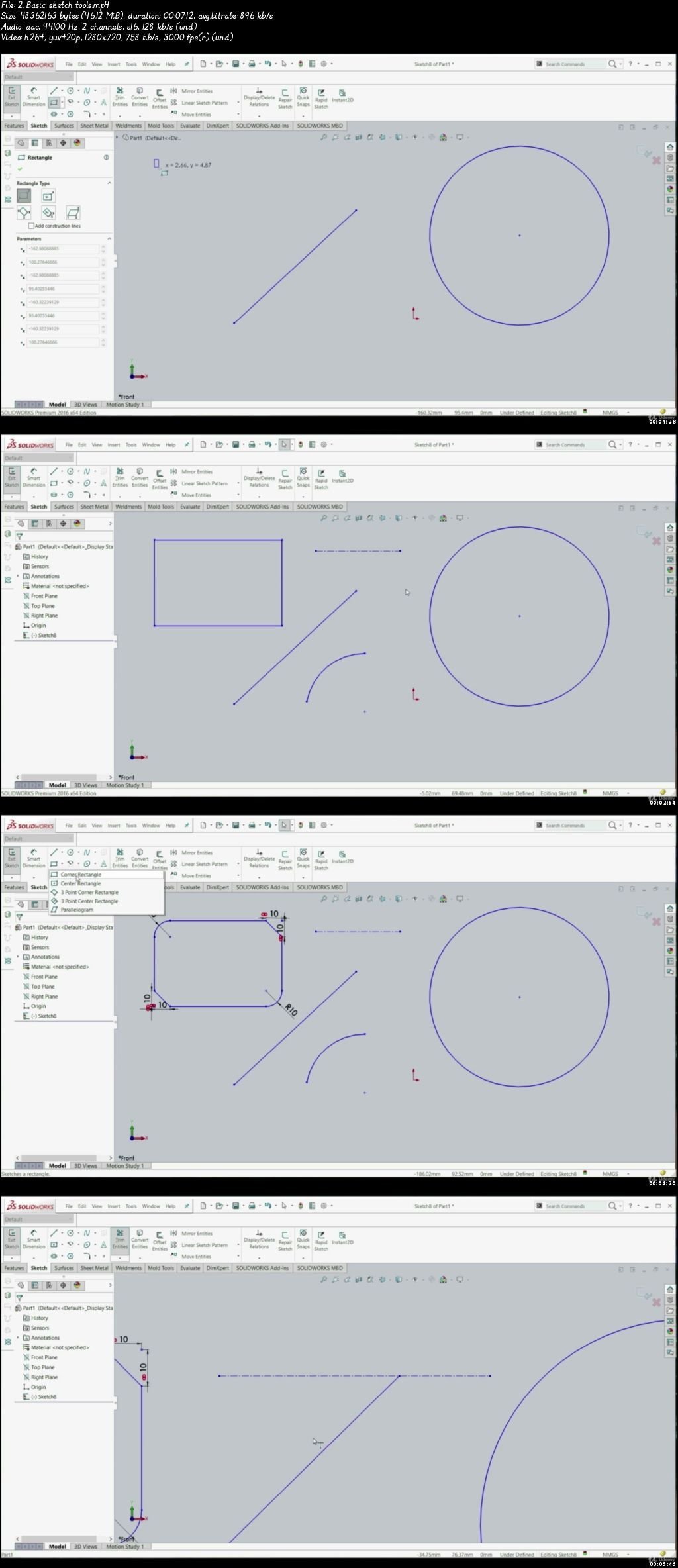The image size is (678, 1568).
Task: Click the tree filter icon in the 00:02:54 frame
Action: (x=19, y=536)
